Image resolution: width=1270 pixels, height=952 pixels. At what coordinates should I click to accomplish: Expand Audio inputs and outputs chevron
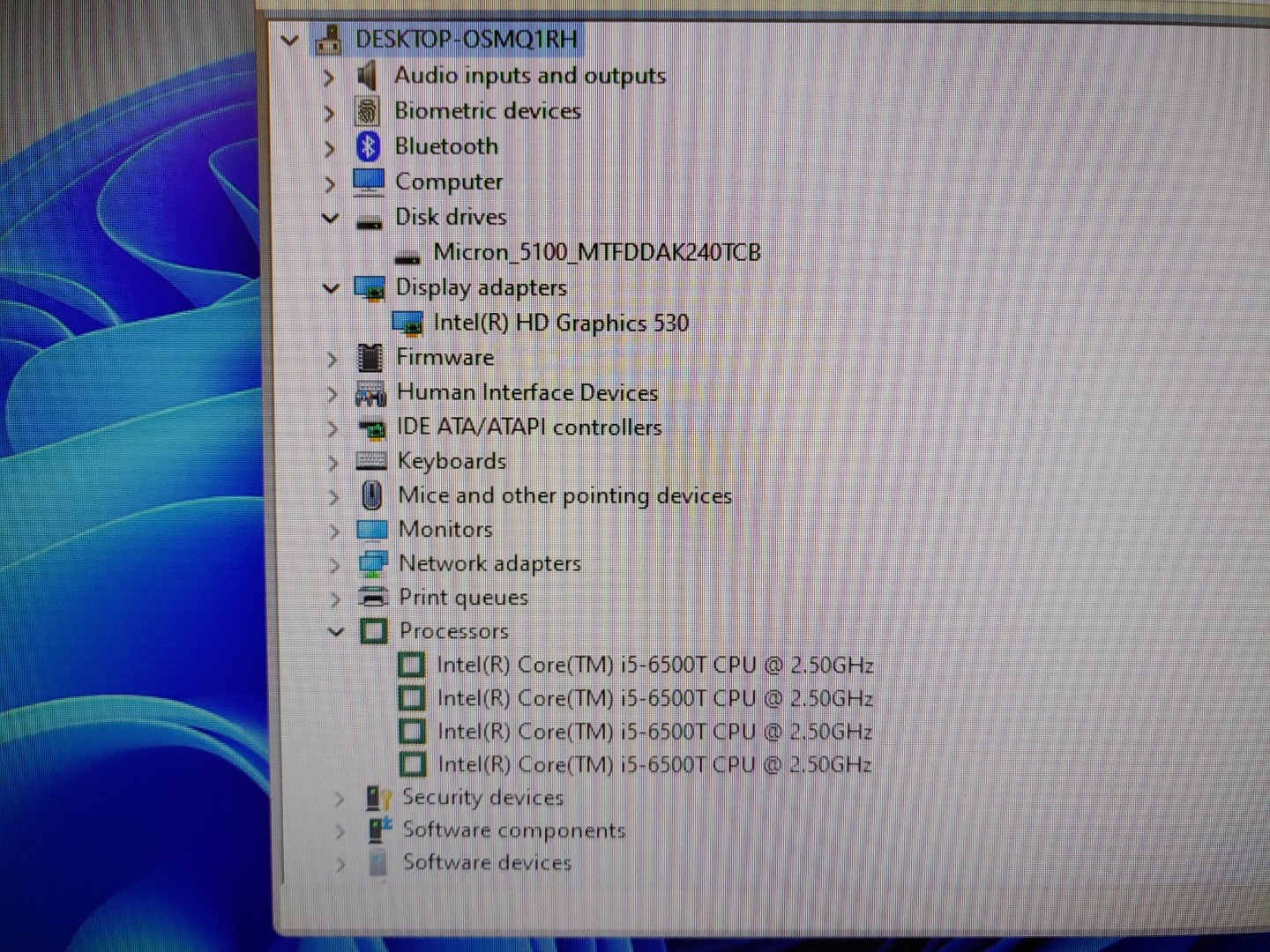point(329,78)
